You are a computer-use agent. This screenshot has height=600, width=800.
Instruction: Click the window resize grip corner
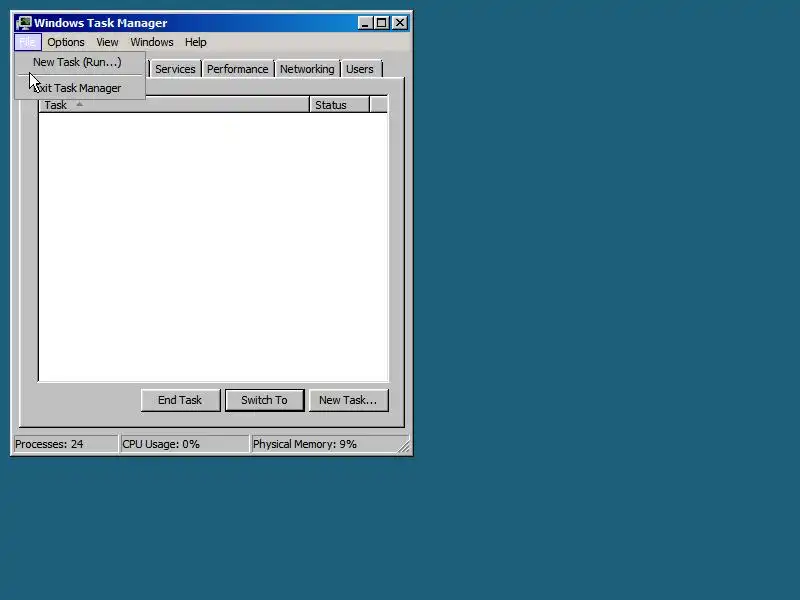(404, 446)
